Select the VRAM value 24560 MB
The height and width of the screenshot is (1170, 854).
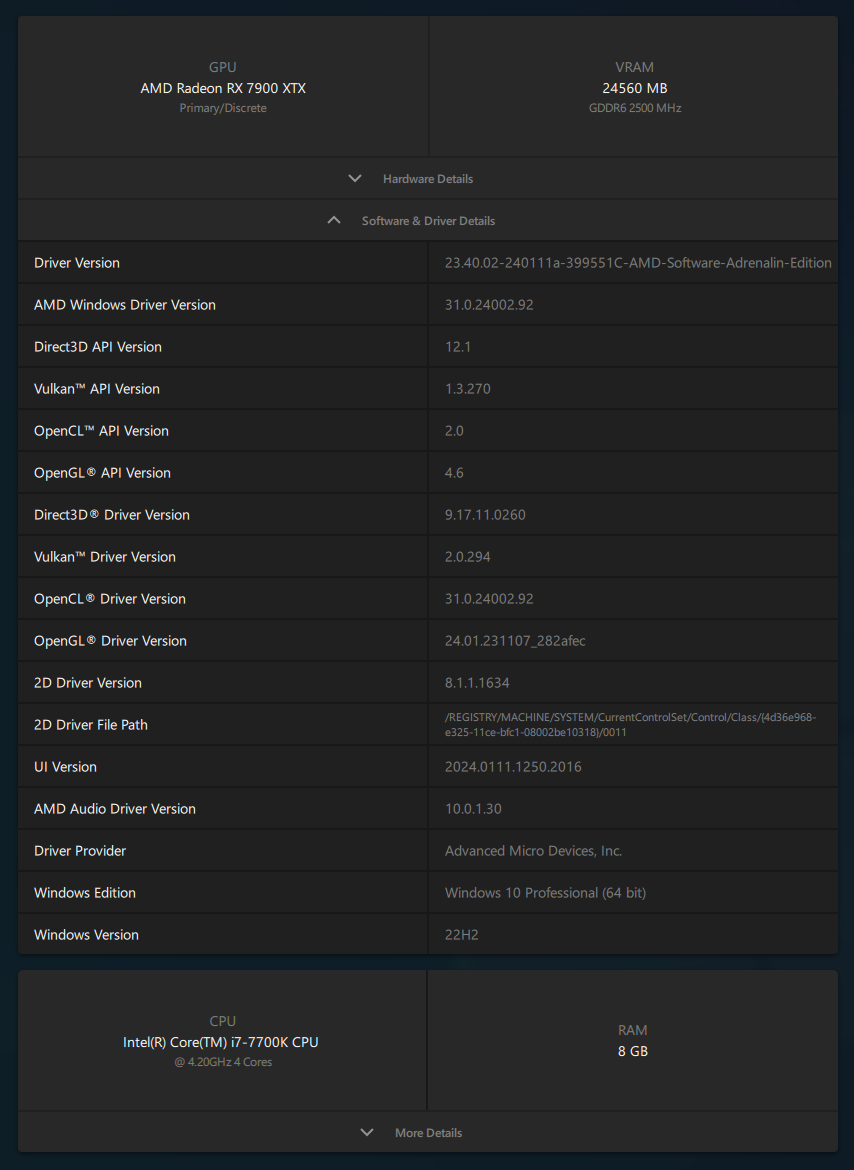635,88
